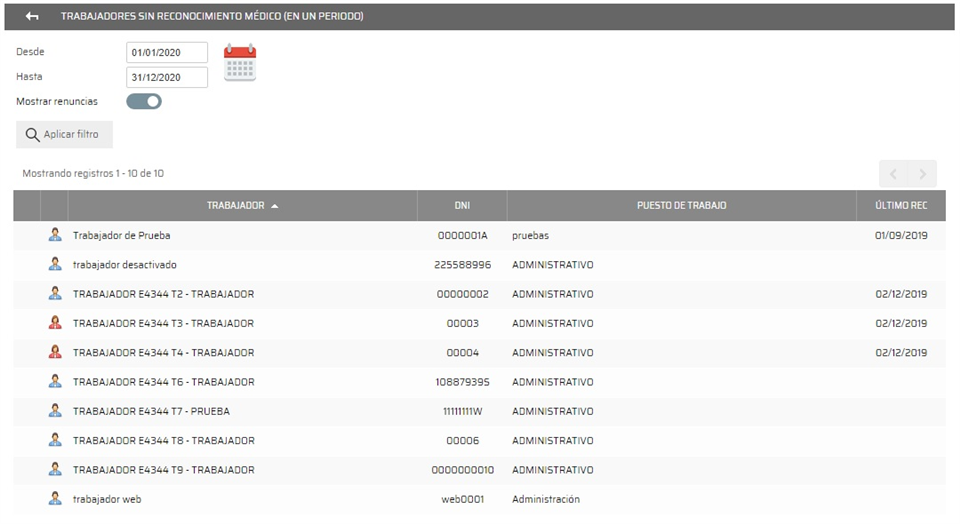Click 02/12/2019 date in E4344 T4 row
The height and width of the screenshot is (524, 960).
(901, 353)
